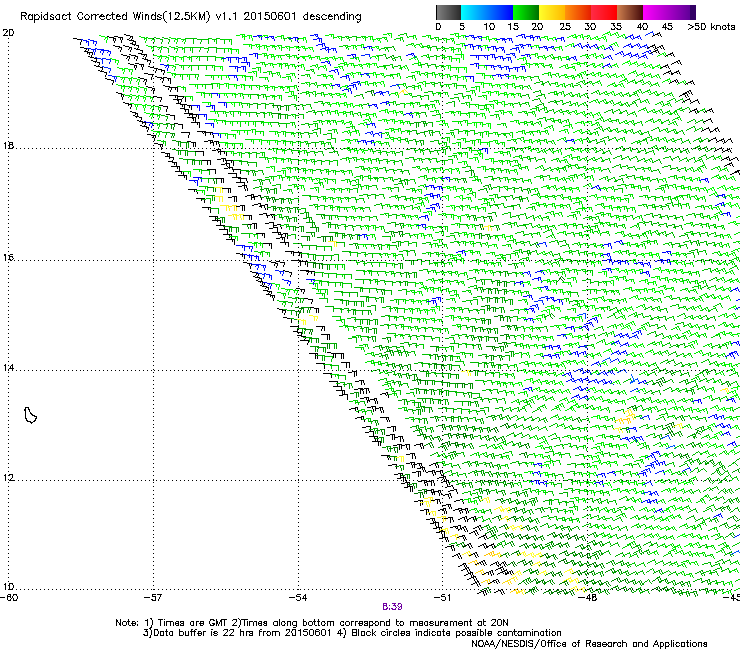Click the 'Rapidscat Corrected Winds(12.5KM)' title text
The width and height of the screenshot is (740, 650).
(115, 17)
